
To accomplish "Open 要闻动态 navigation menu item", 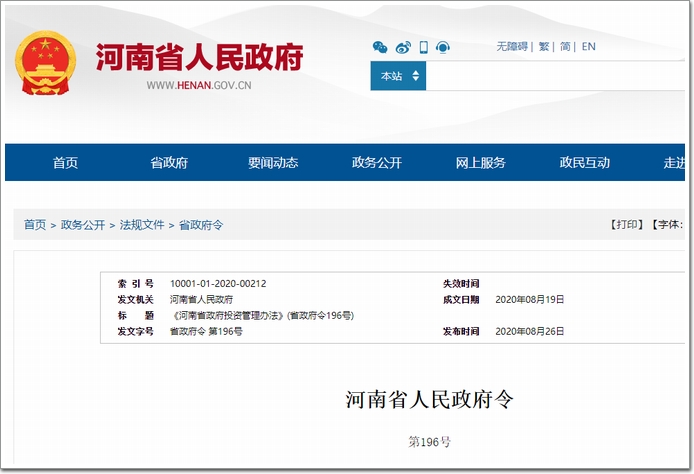I will pos(273,163).
